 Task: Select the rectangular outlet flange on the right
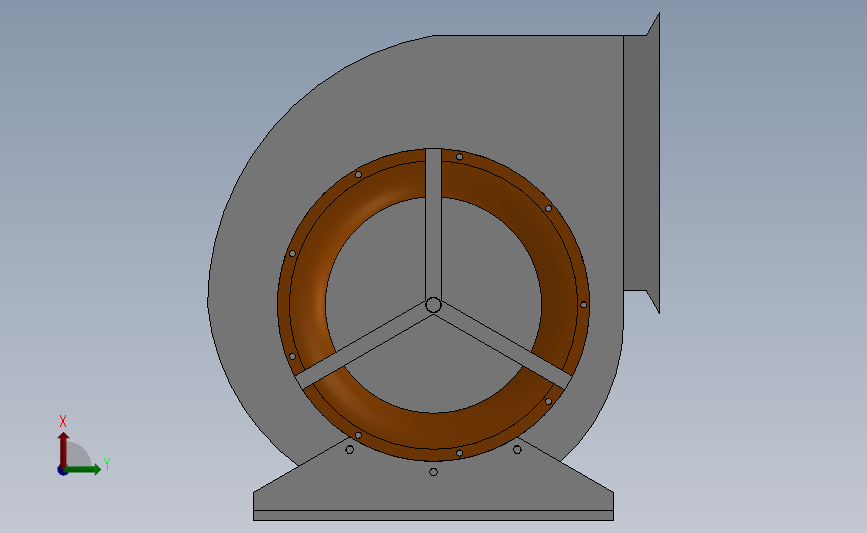coord(641,163)
